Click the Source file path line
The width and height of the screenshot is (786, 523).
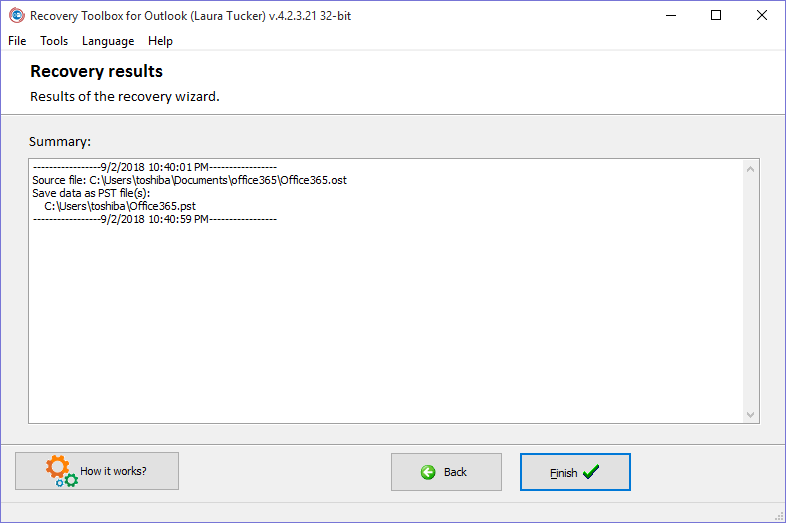[189, 180]
